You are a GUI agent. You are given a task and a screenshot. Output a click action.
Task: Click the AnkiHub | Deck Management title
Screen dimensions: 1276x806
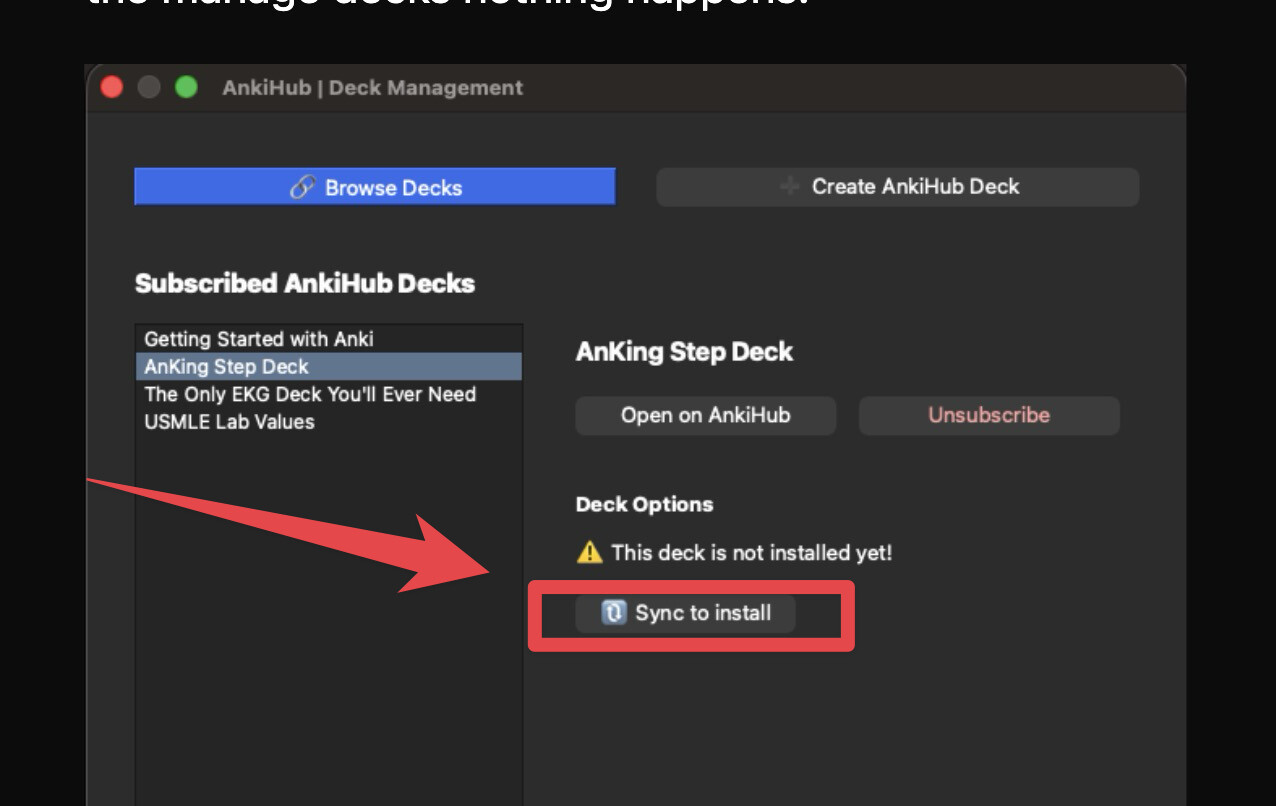pyautogui.click(x=373, y=88)
